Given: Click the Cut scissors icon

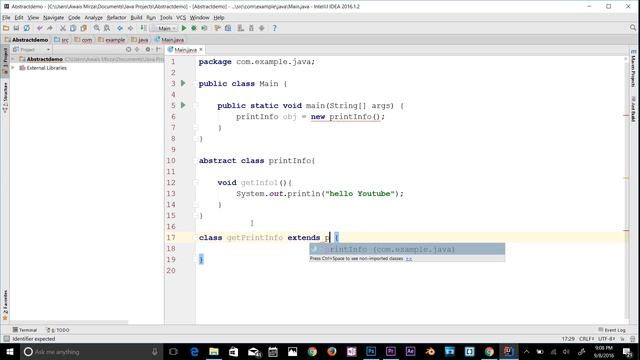Looking at the screenshot, I should point(62,28).
